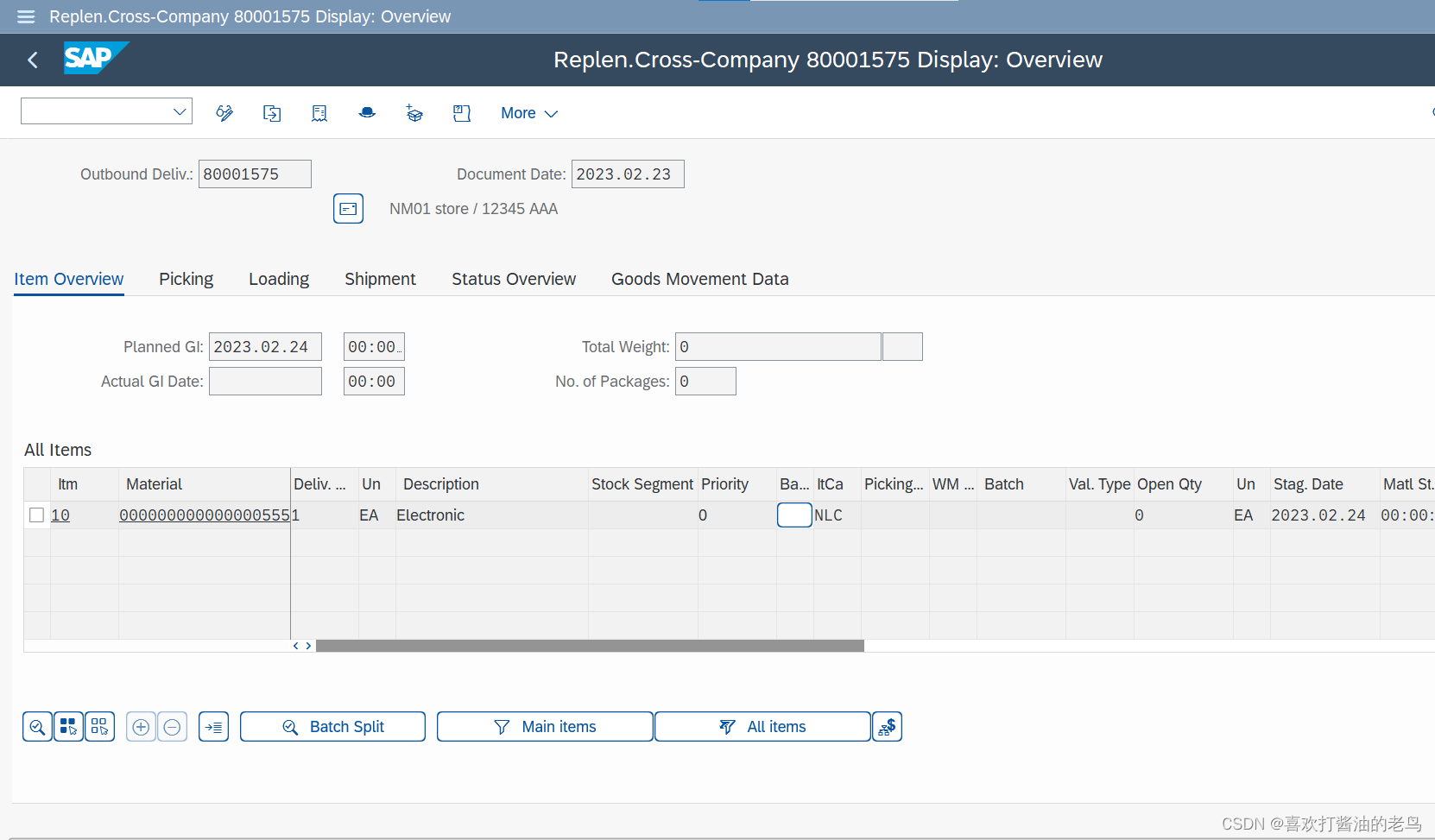Click the Outbound Deliv. number field
Viewport: 1435px width, 840px height.
pyautogui.click(x=255, y=174)
